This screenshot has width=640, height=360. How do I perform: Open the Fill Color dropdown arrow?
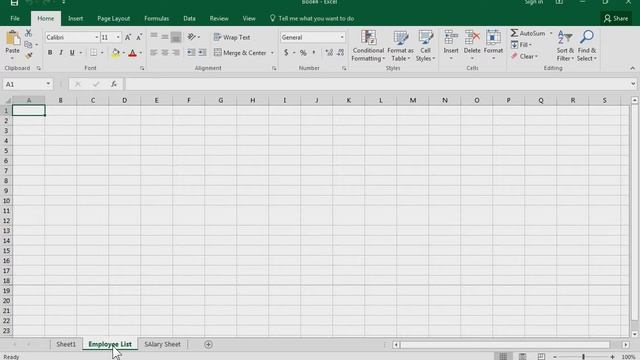pyautogui.click(x=124, y=53)
